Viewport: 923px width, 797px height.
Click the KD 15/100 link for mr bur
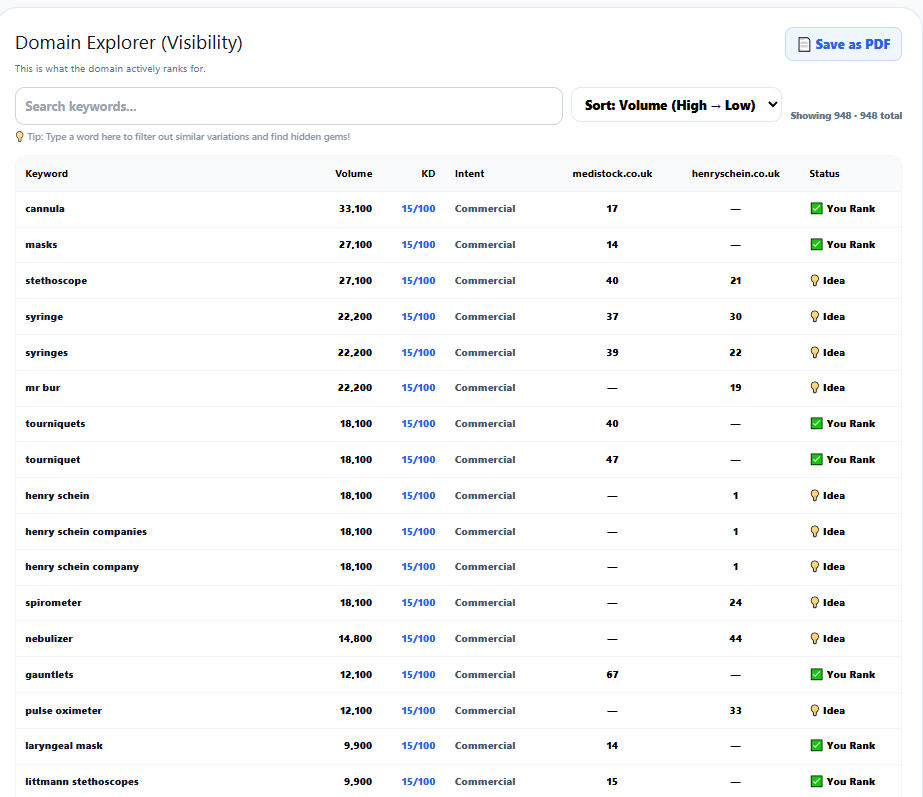[x=419, y=387]
